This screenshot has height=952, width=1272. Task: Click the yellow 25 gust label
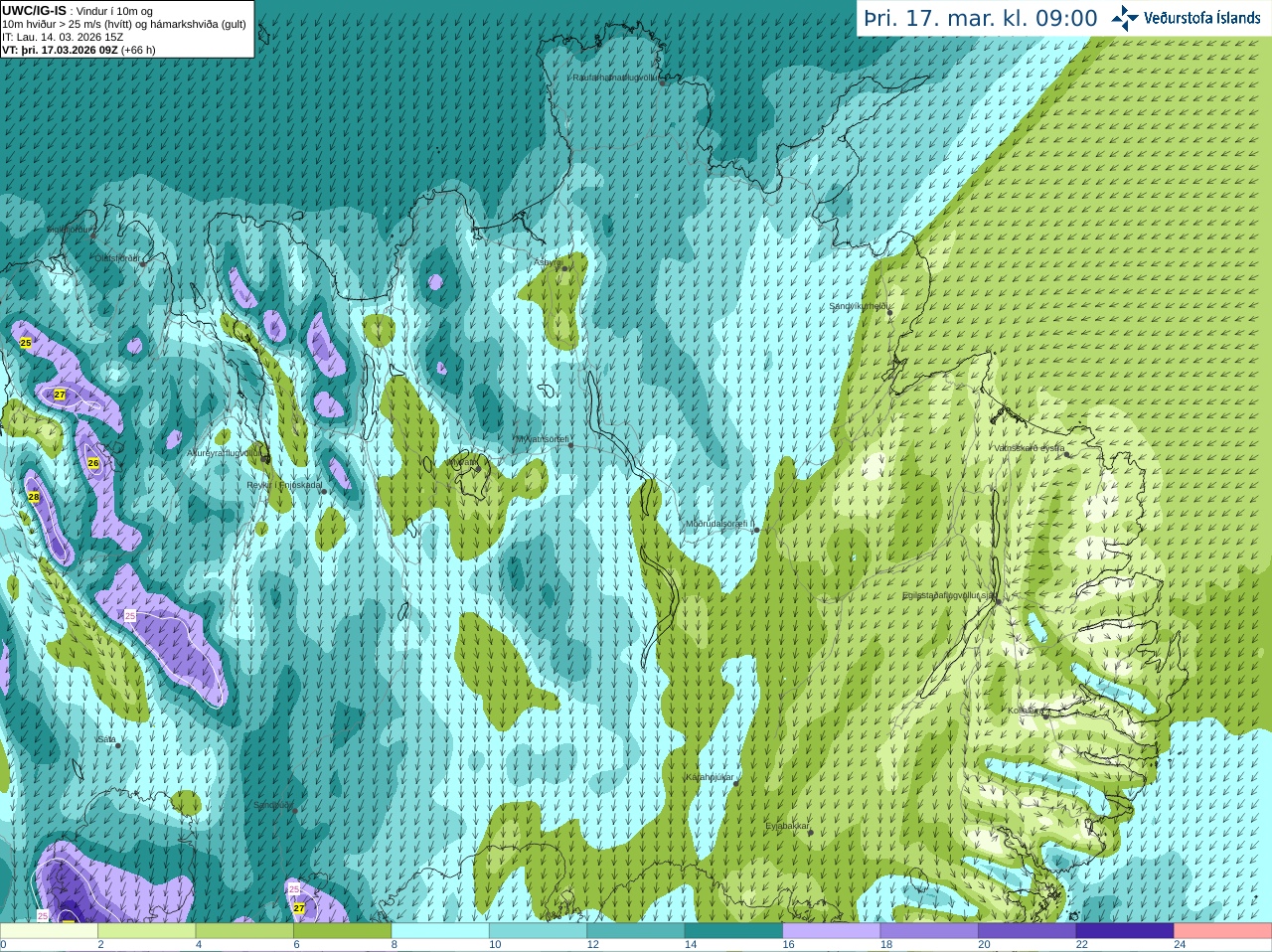pos(26,343)
